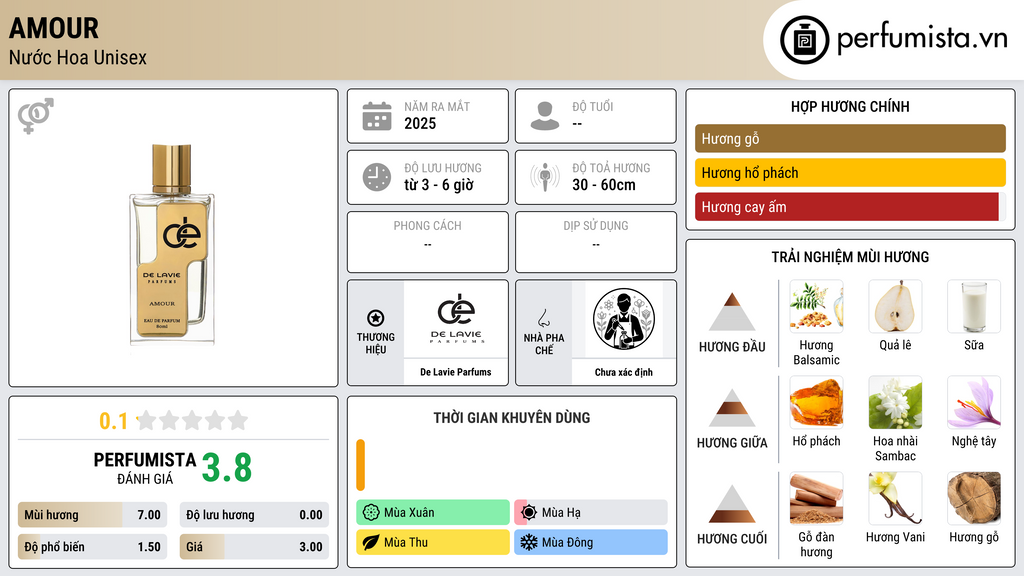Click the perfumista.vn site name text

[x=922, y=39]
